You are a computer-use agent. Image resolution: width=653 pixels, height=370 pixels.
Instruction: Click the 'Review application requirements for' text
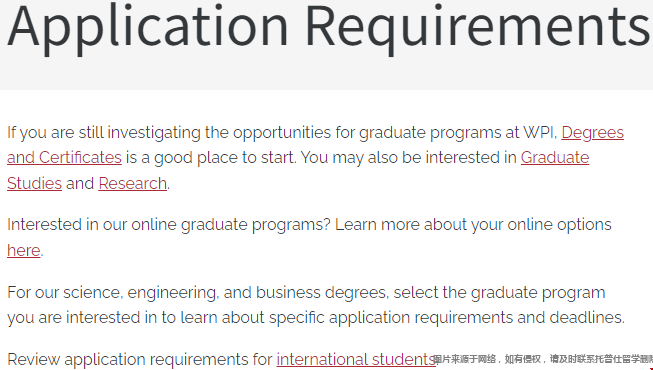click(140, 359)
